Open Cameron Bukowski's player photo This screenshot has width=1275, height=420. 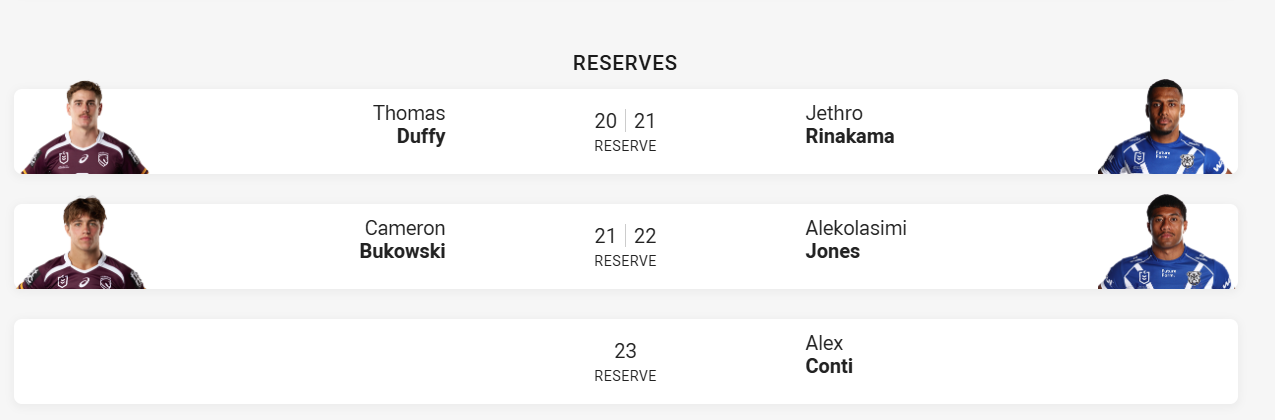point(84,242)
